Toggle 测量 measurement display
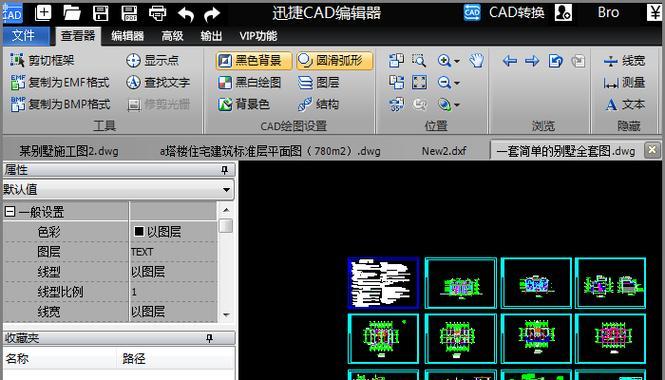Viewport: 665px width, 380px height. [x=624, y=83]
